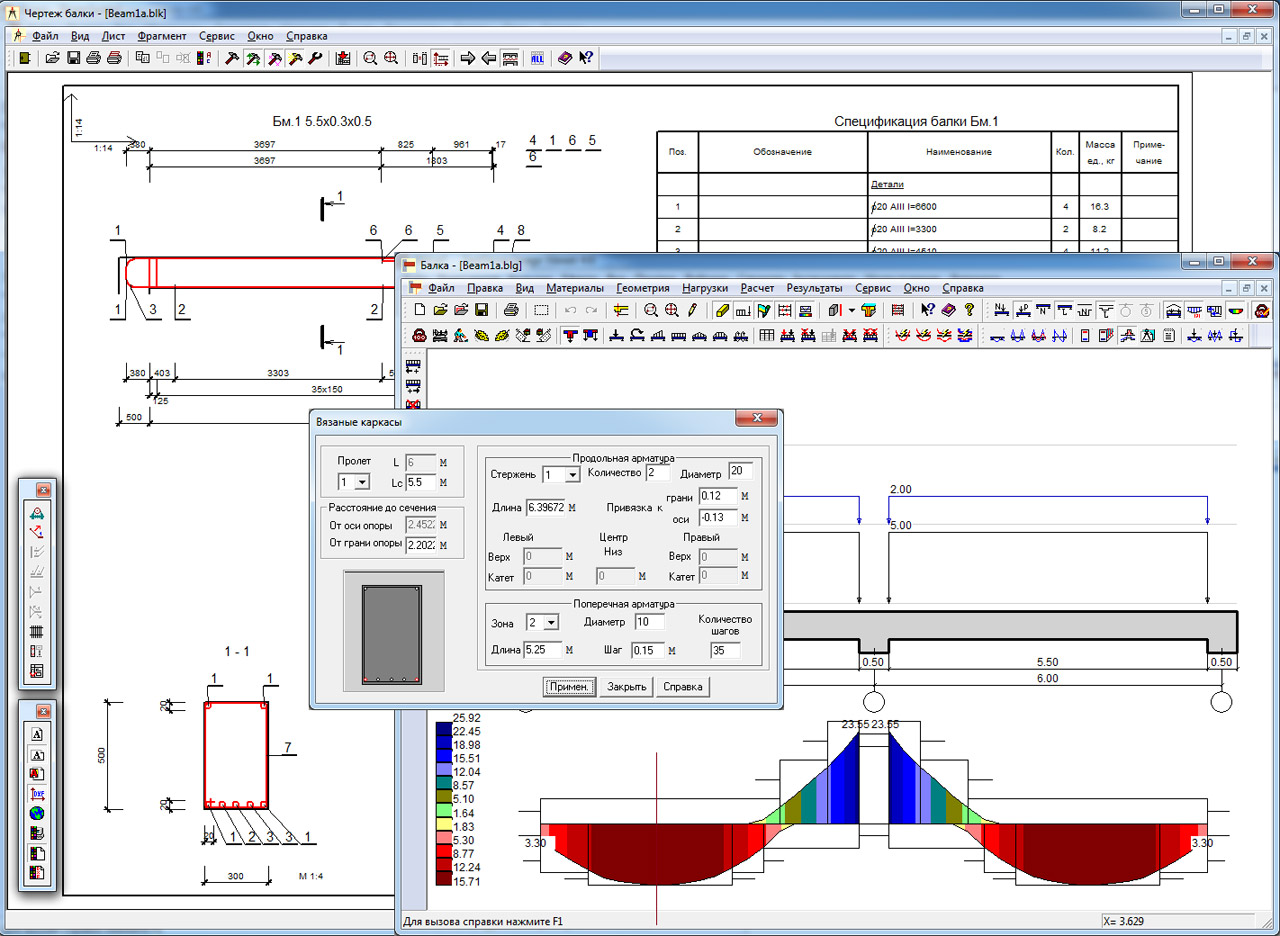Click the new document icon in the Балка toolbar
This screenshot has height=936, width=1280.
pyautogui.click(x=419, y=310)
